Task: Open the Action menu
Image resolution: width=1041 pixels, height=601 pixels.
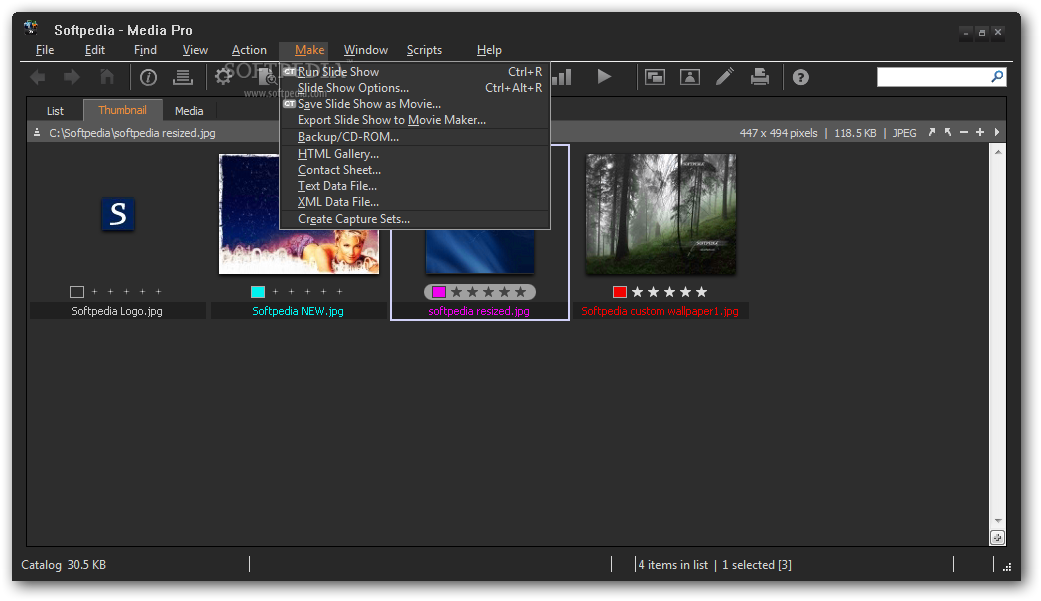Action: click(249, 50)
